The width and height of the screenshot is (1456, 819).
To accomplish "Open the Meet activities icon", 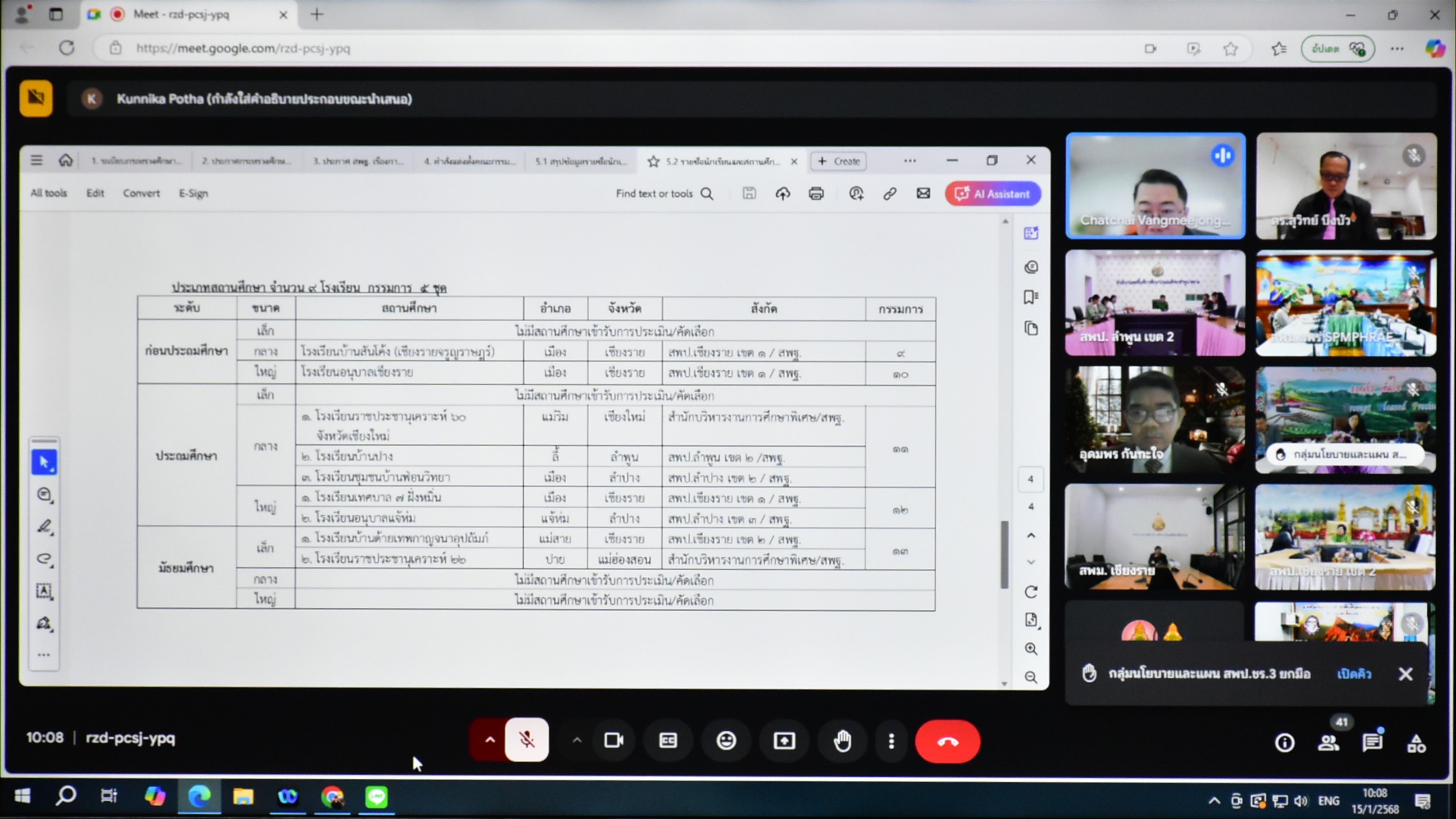I will [1416, 743].
